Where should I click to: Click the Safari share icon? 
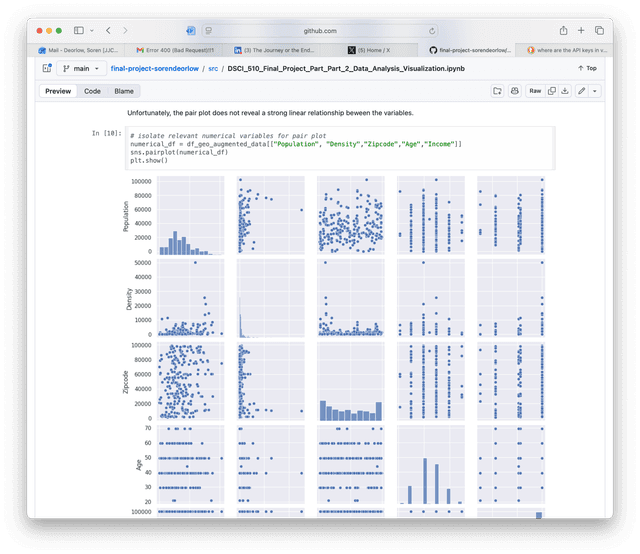point(564,31)
